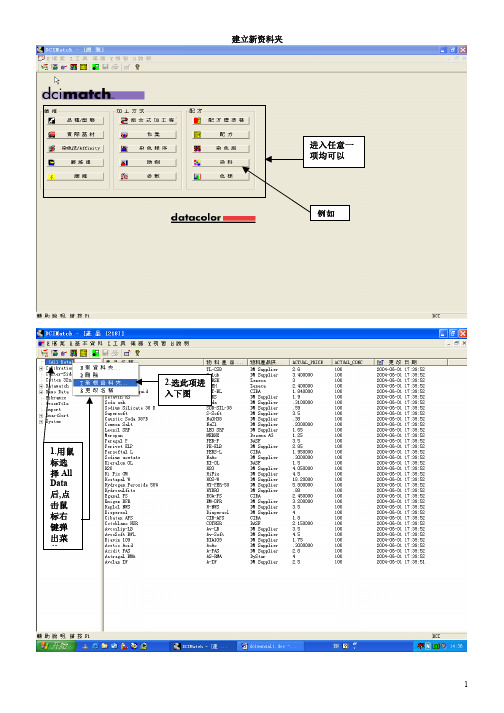Open the 染色組 button in the 配方 group
The height and width of the screenshot is (713, 504).
[x=221, y=148]
